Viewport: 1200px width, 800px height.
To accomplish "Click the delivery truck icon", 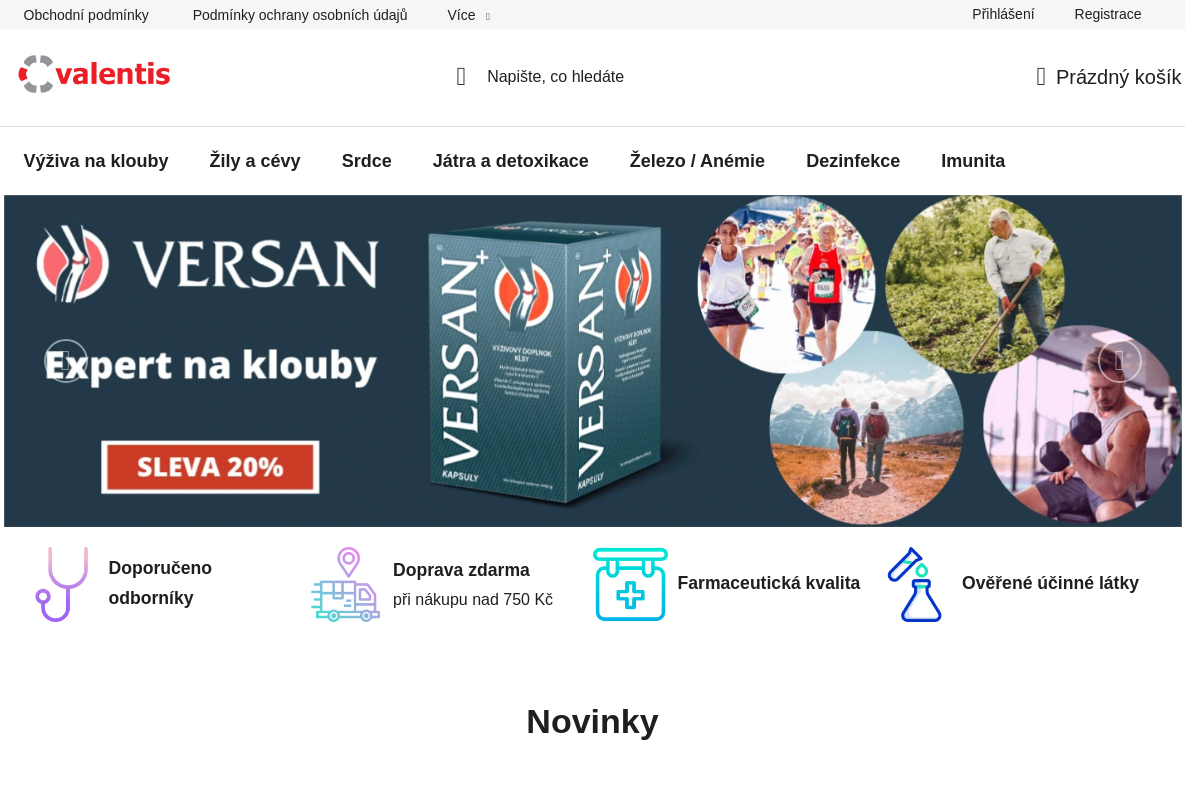I will point(345,584).
